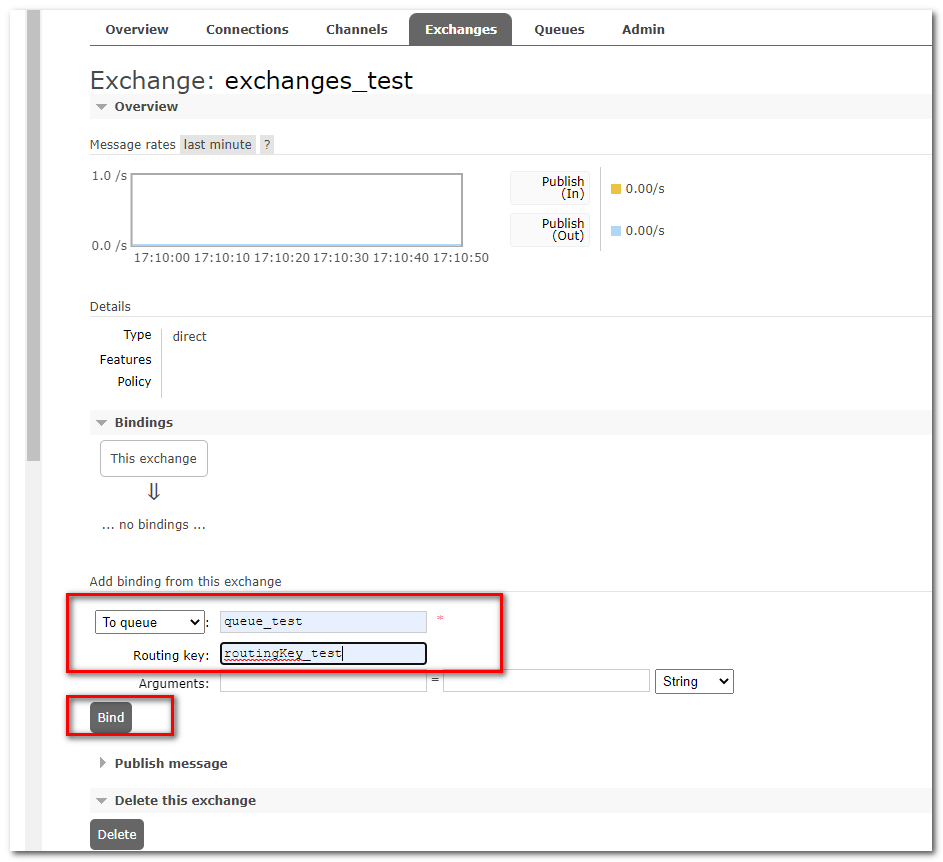The height and width of the screenshot is (862, 943).
Task: Open the String argument type dropdown
Action: click(694, 681)
